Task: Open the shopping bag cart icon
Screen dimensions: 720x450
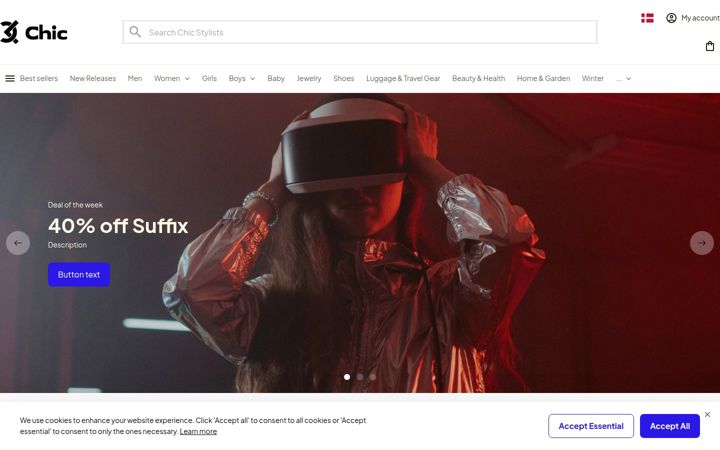Action: [710, 46]
